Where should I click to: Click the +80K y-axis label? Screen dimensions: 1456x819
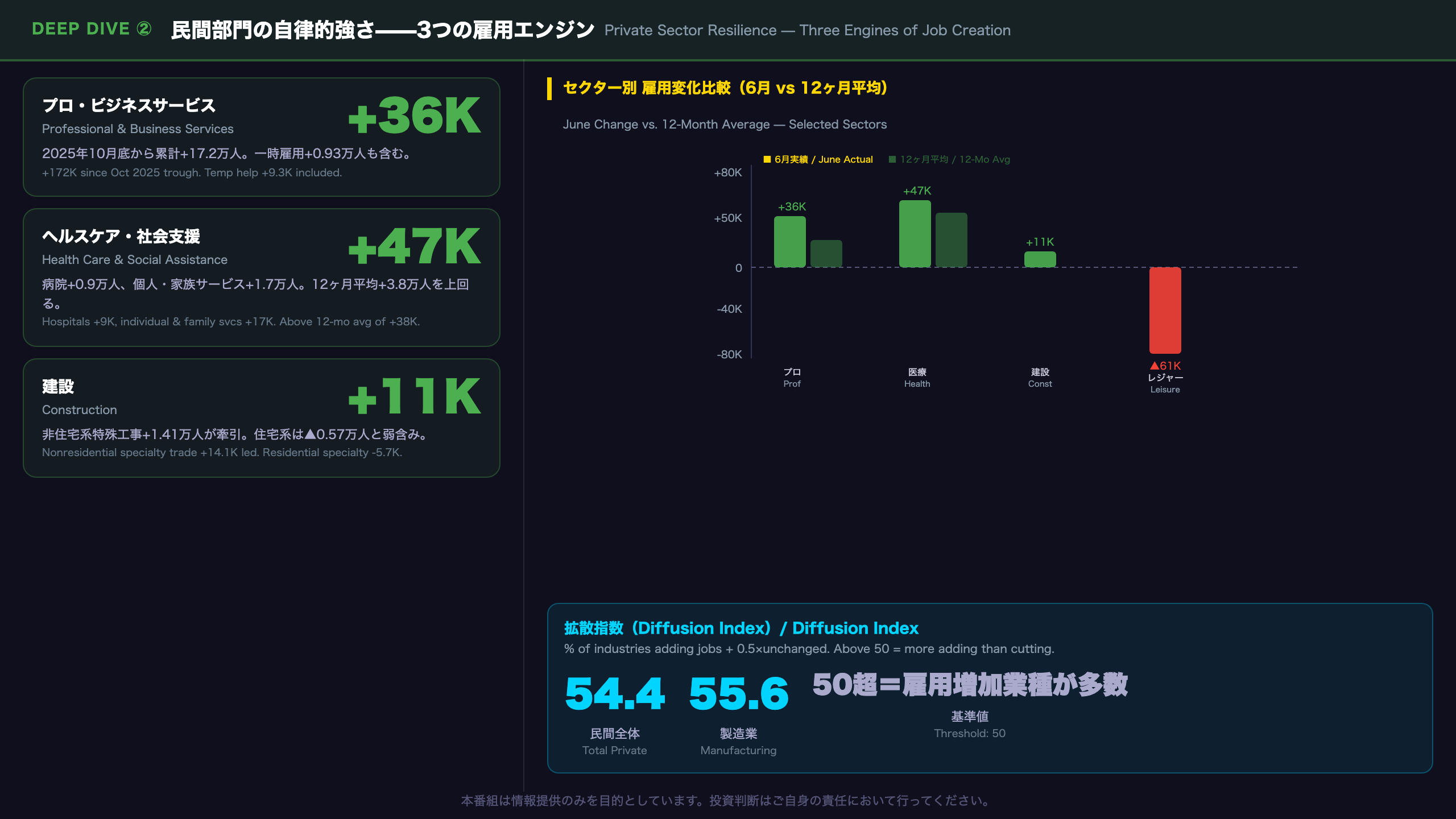click(x=728, y=172)
